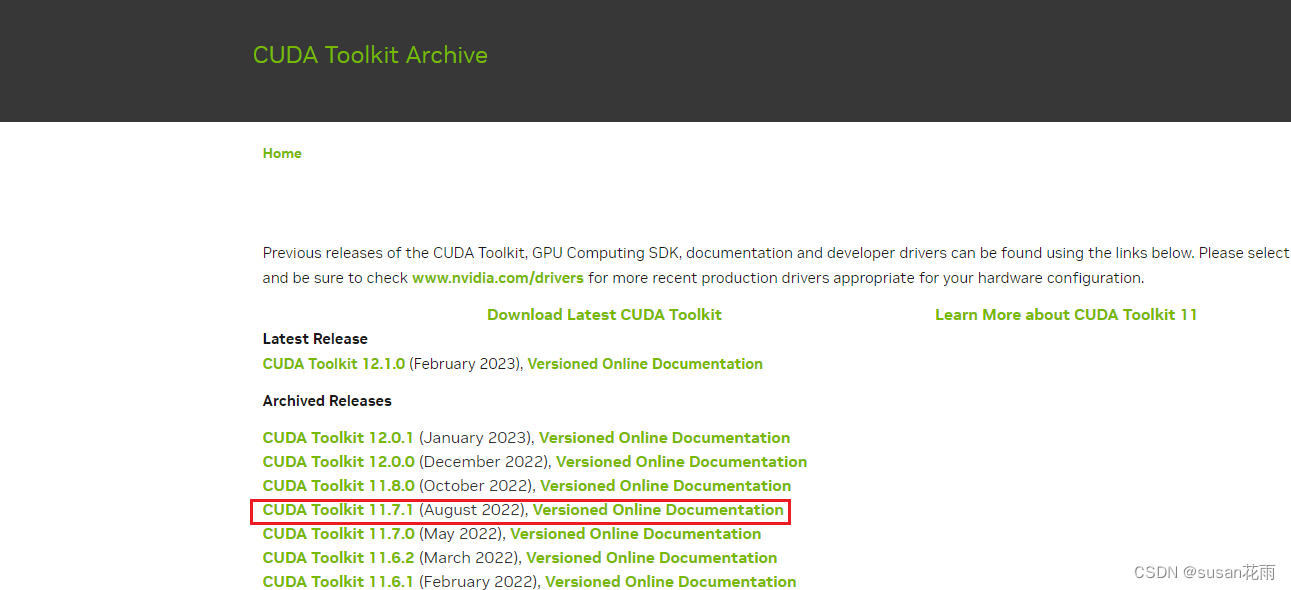Select CUDA Toolkit 12.0.1 archived release
Viewport: 1291px width, 590px height.
click(x=338, y=438)
